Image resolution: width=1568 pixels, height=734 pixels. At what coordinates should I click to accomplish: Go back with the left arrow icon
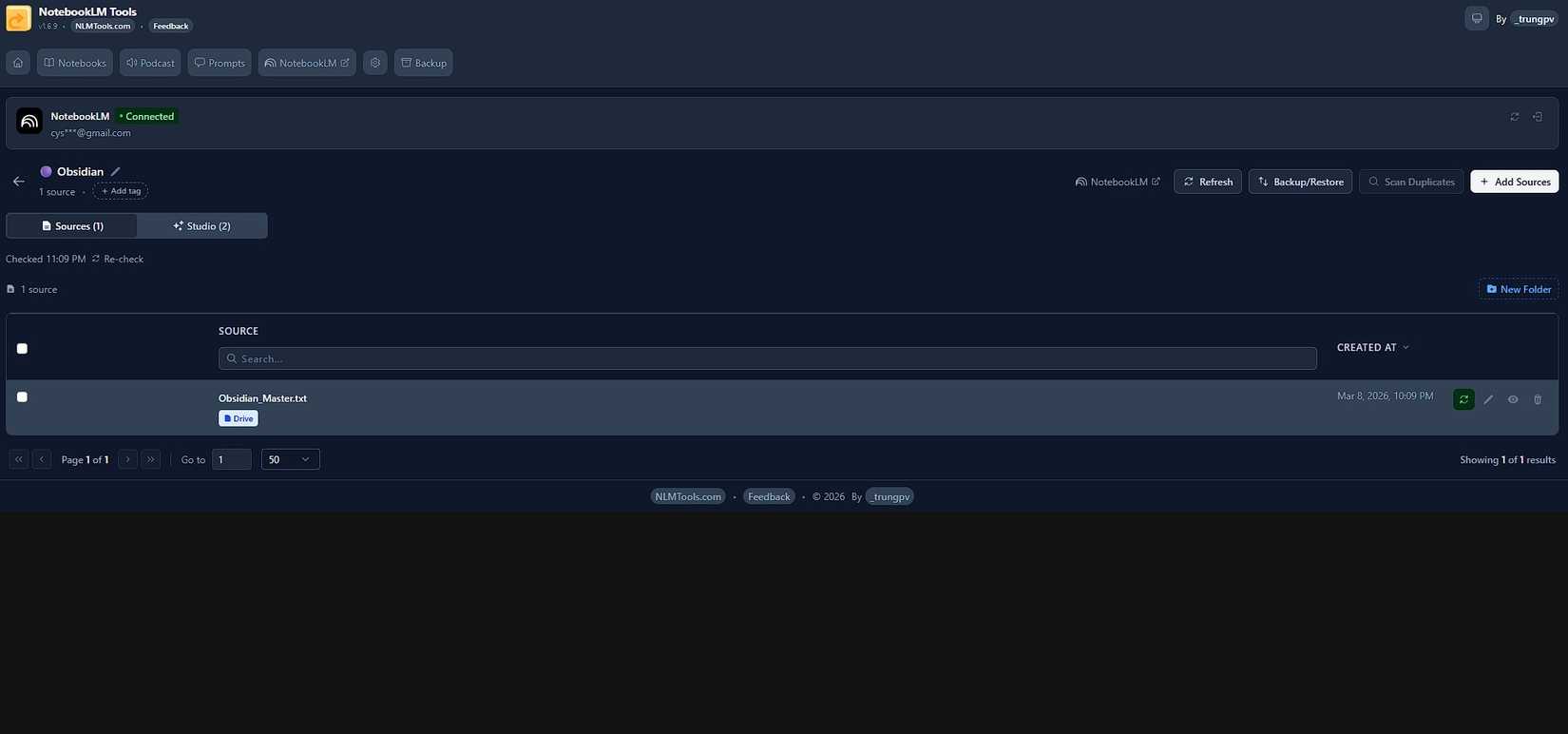point(19,181)
